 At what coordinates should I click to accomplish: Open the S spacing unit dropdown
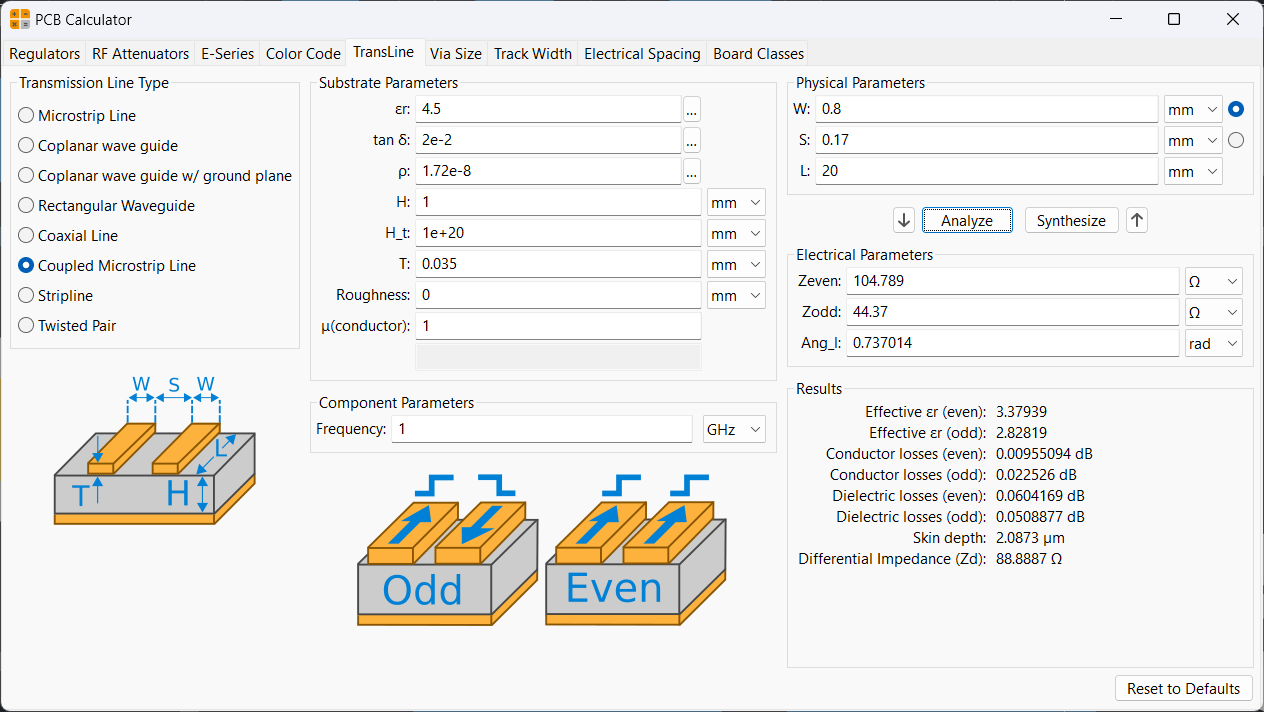[1193, 140]
